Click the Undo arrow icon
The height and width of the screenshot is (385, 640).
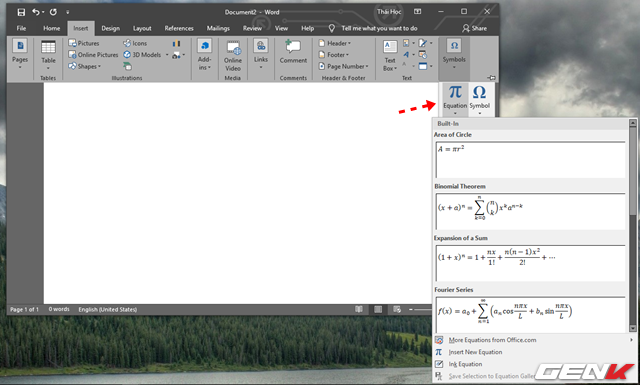click(36, 12)
